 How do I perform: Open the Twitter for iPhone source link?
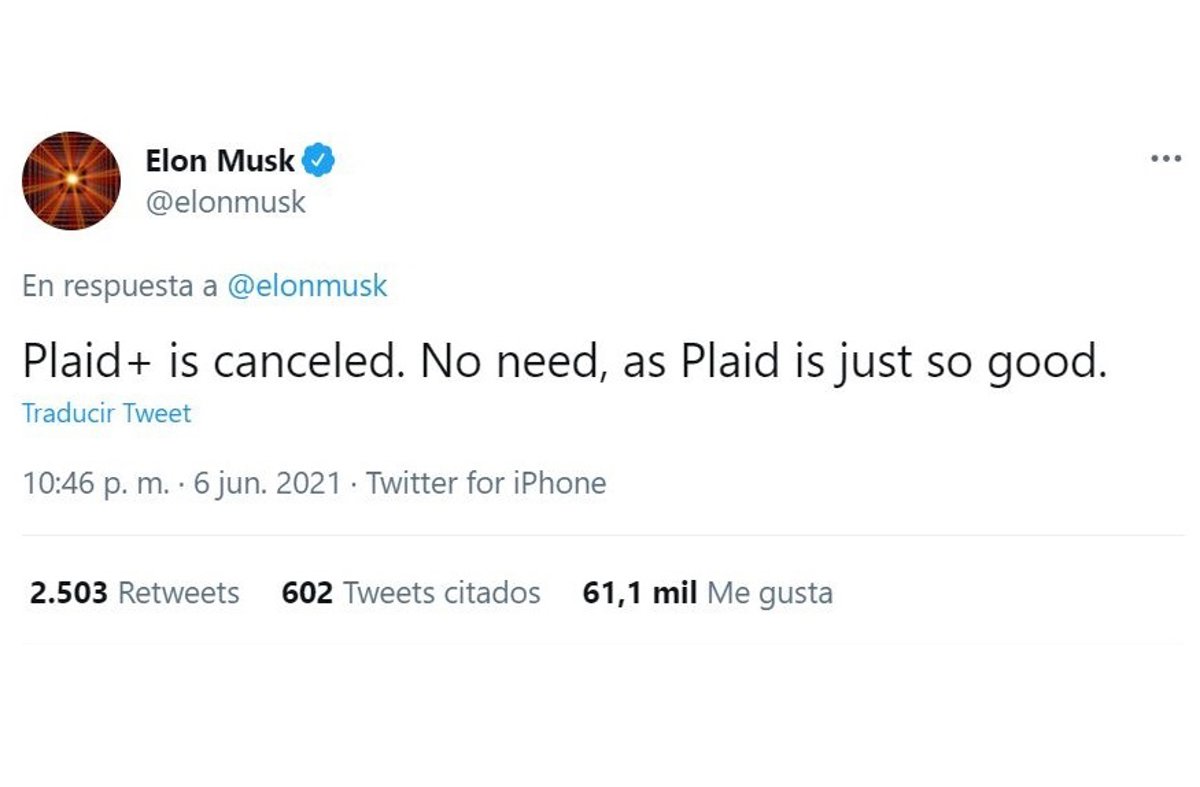(x=486, y=484)
